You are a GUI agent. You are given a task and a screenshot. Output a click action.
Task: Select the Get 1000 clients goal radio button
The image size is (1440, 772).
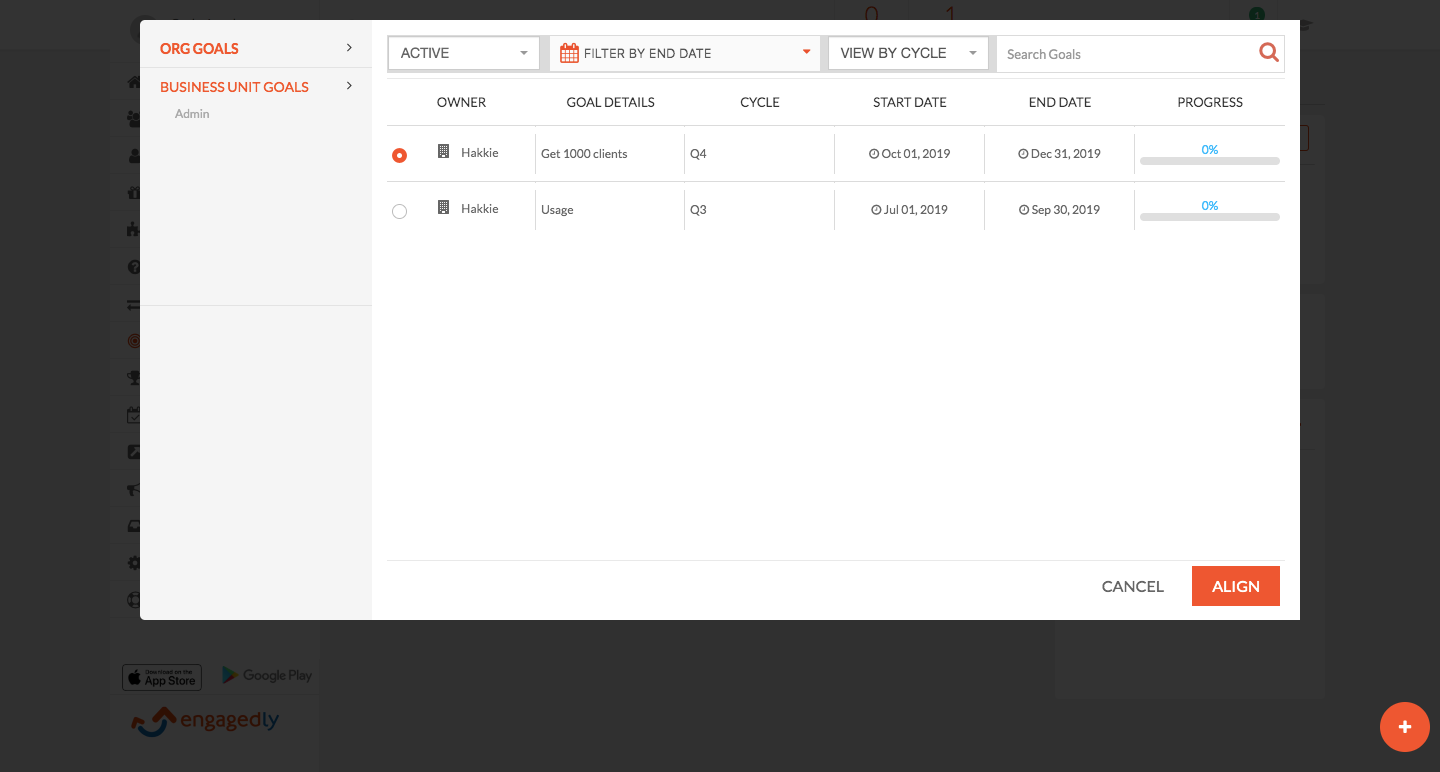400,155
